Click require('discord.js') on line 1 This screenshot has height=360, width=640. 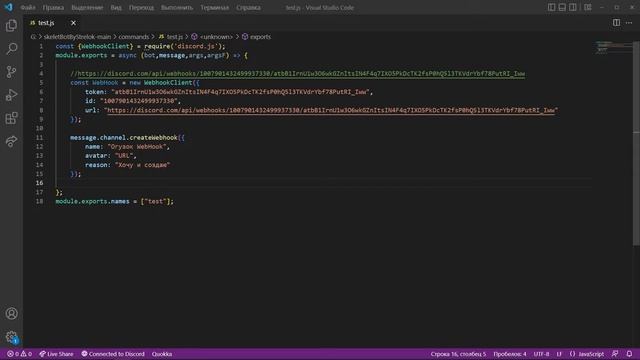[x=182, y=47]
